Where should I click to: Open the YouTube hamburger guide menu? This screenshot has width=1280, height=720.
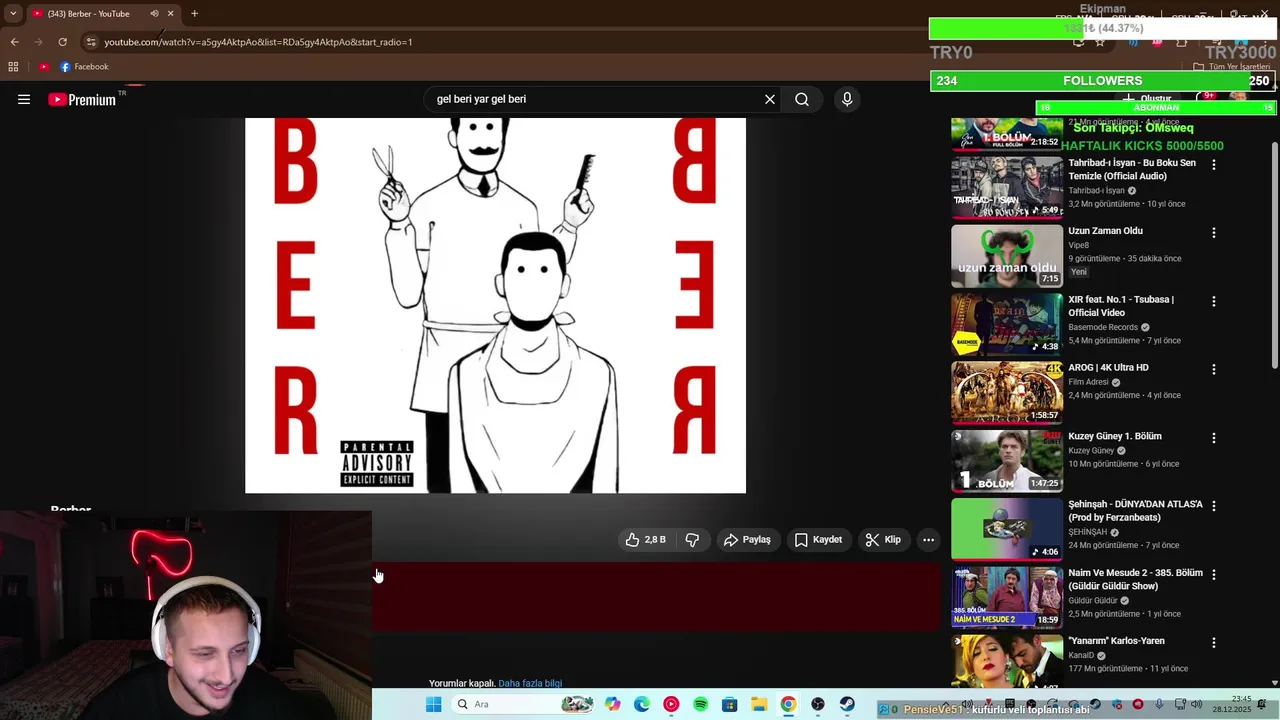coord(24,99)
